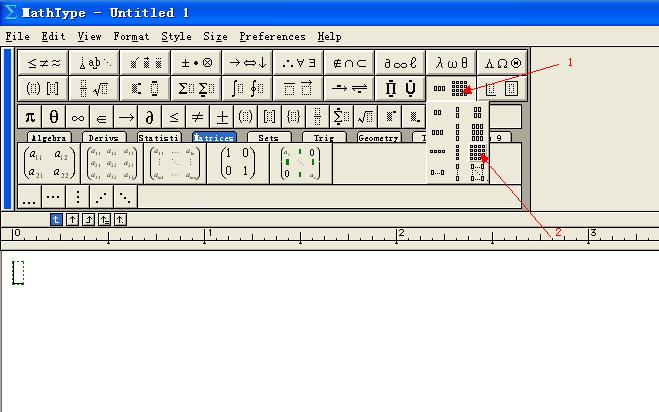659x412 pixels.
Task: Insert theta symbol from small bar
Action: (53, 117)
